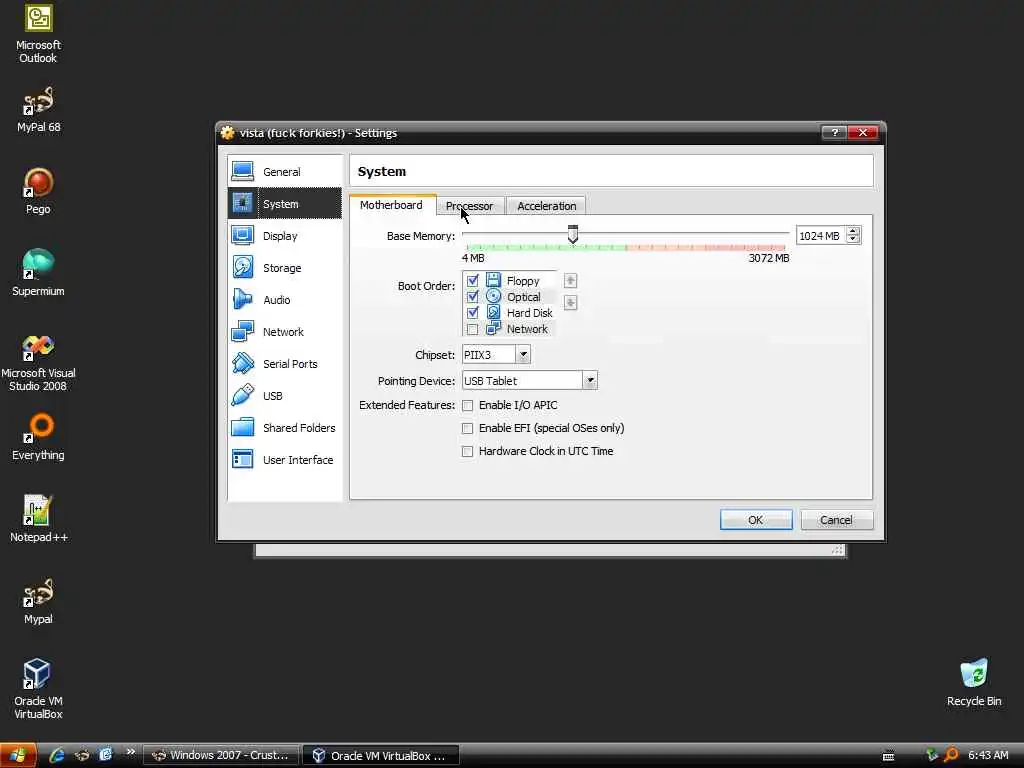This screenshot has height=768, width=1024.
Task: Increase base memory with spinner up arrow
Action: (x=853, y=231)
